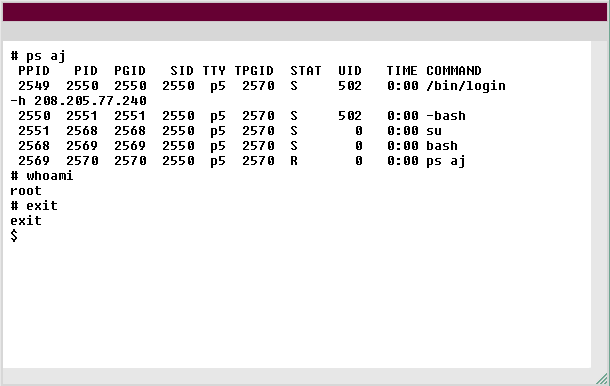Image resolution: width=610 pixels, height=386 pixels.
Task: Click PPID 2568 in the bash row
Action: pos(34,146)
